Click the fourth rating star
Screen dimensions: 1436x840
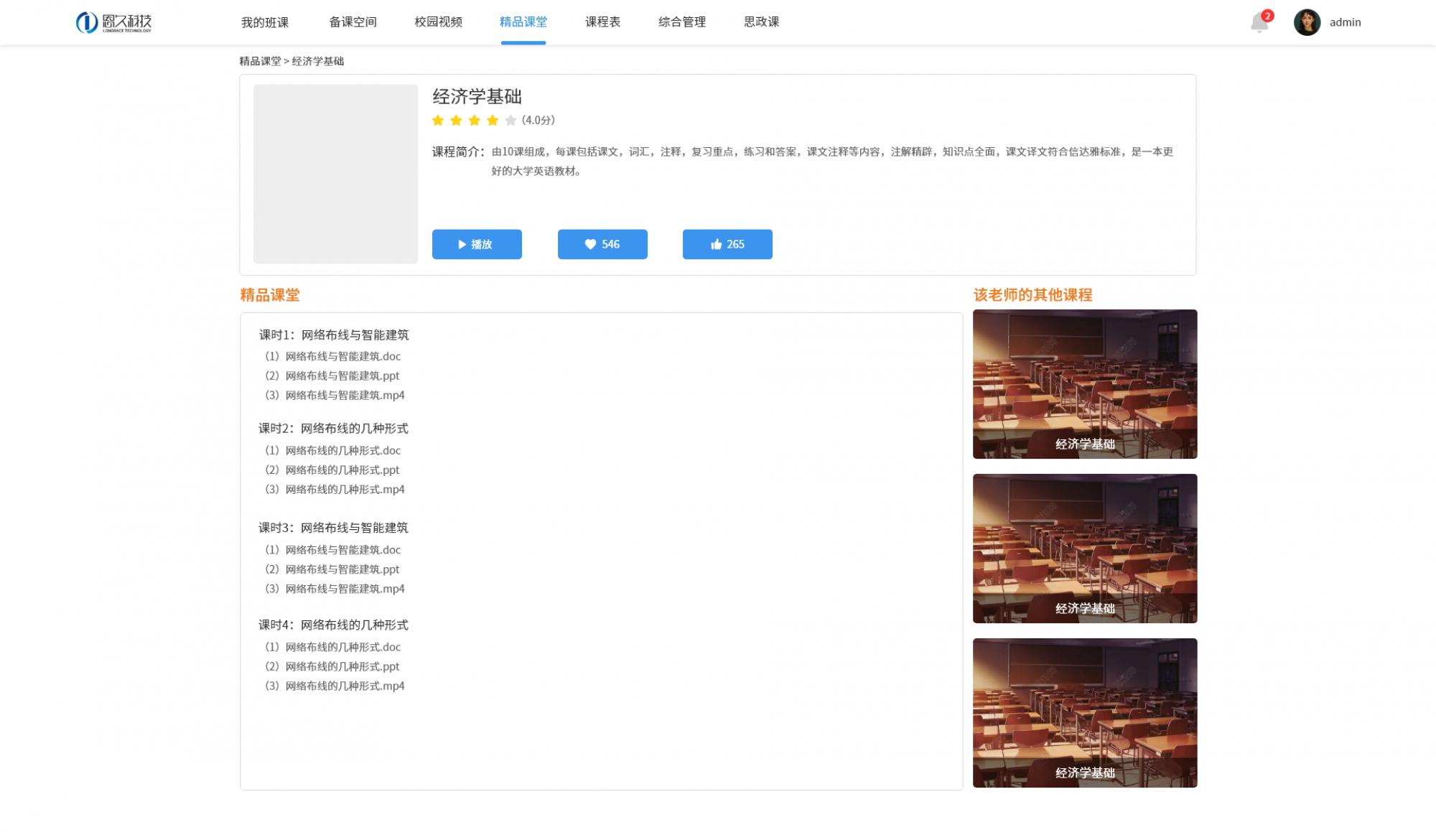492,120
